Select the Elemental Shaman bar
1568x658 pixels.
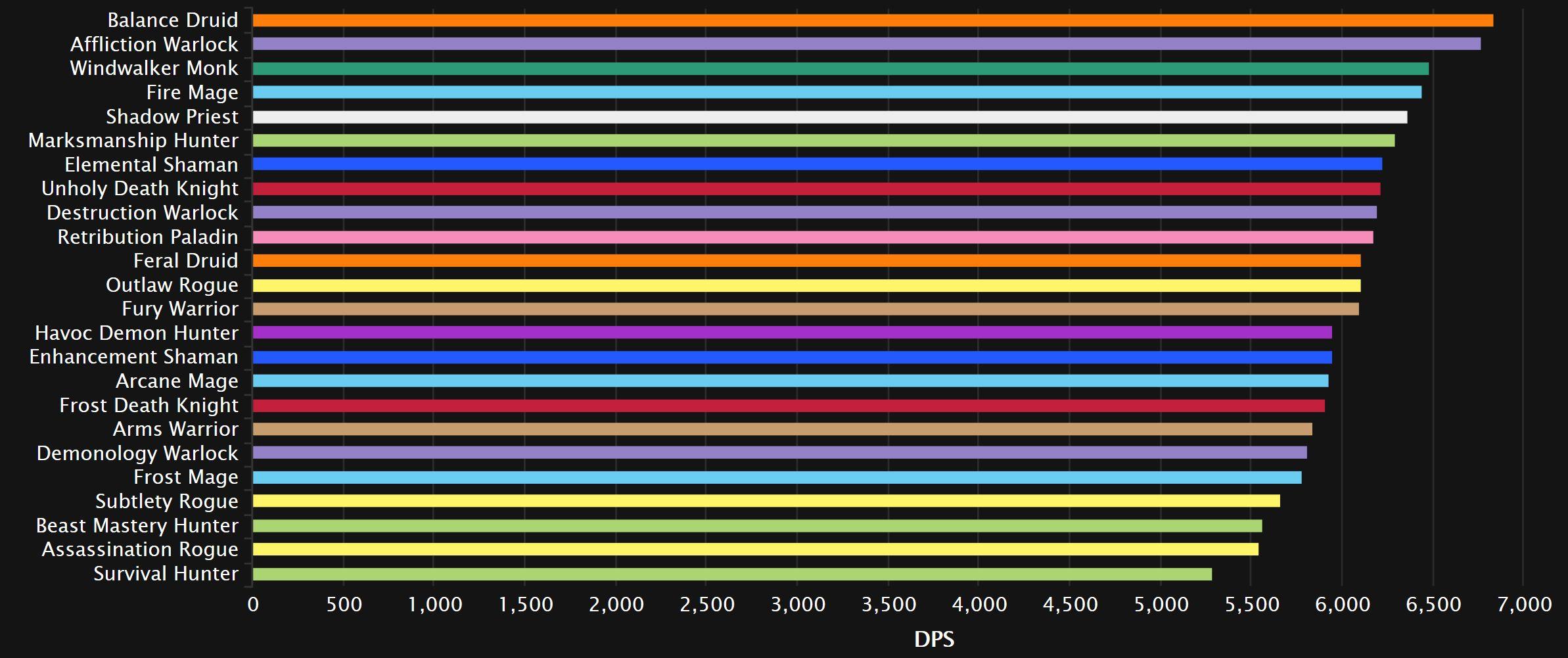click(818, 164)
